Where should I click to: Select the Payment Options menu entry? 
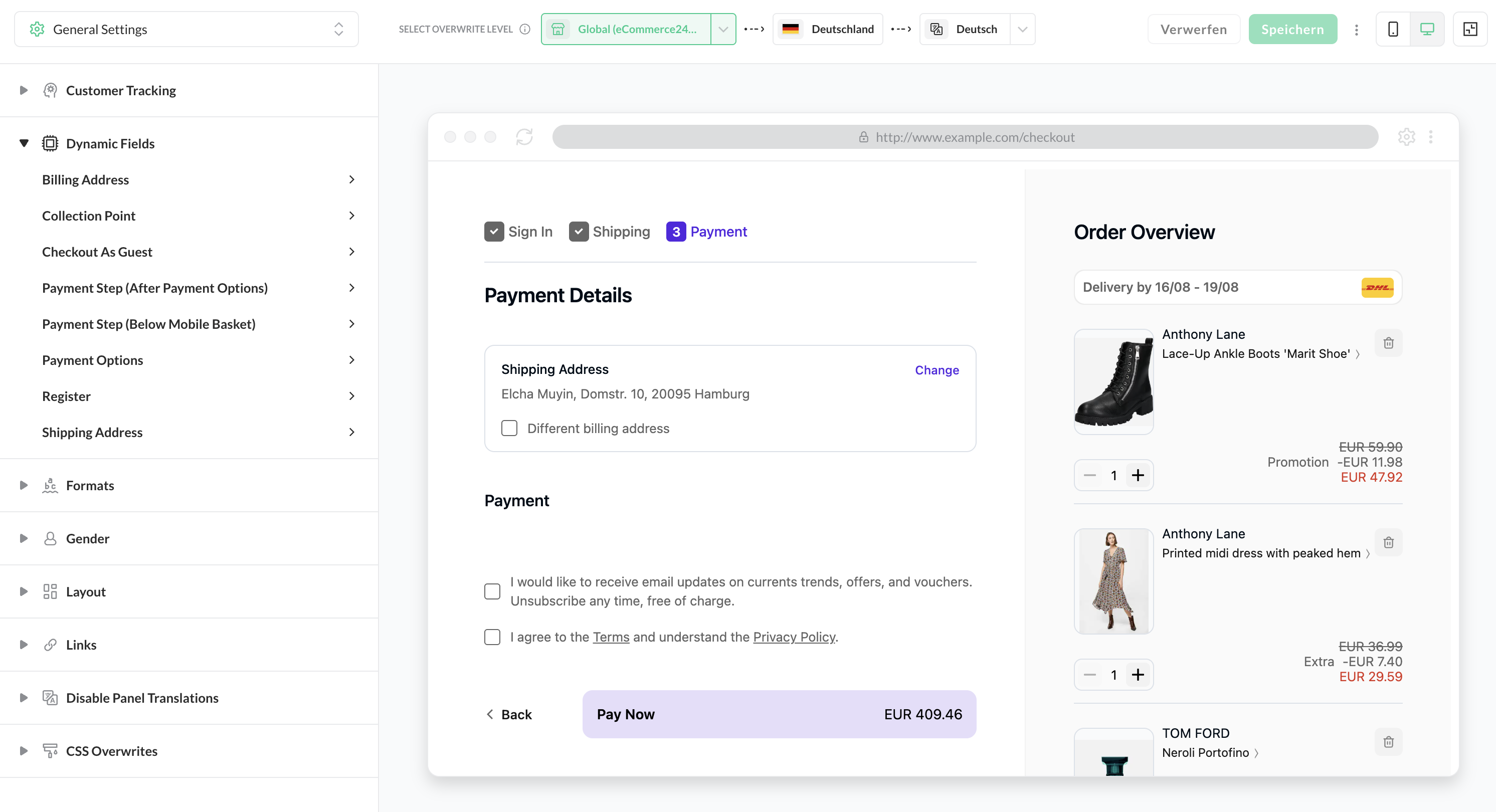tap(198, 360)
